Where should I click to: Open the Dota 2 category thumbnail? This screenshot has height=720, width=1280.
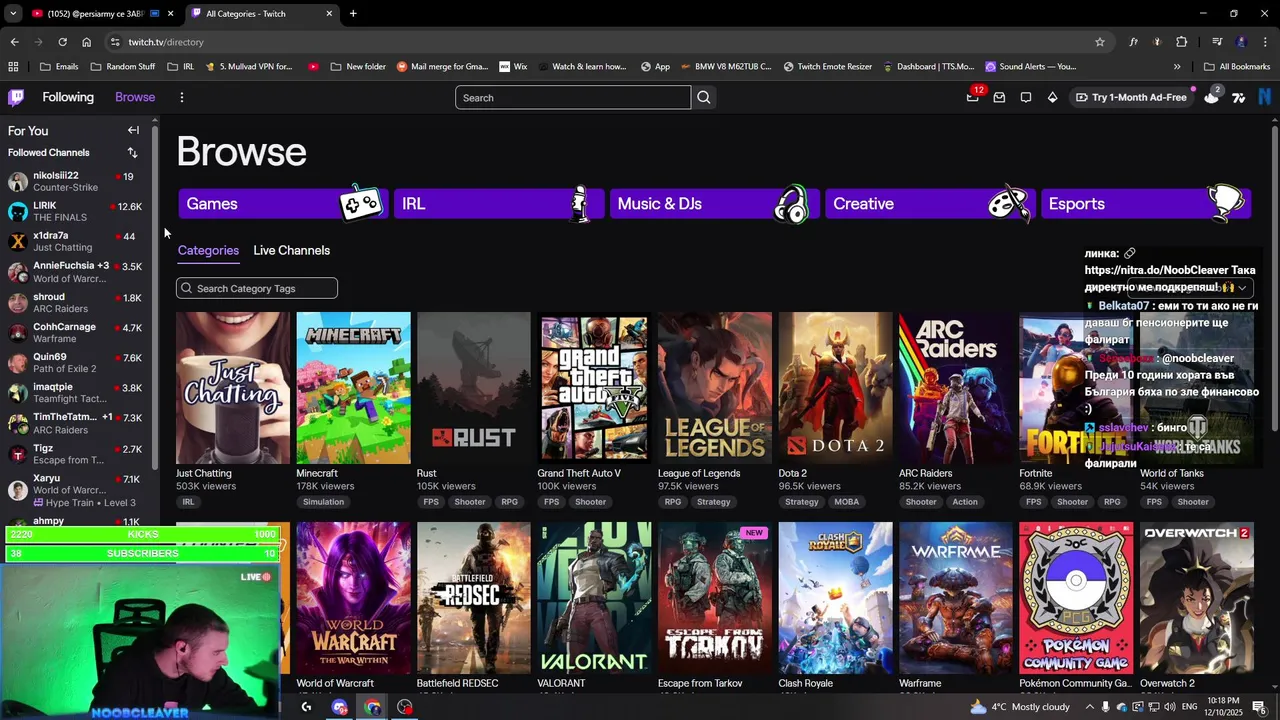[835, 387]
